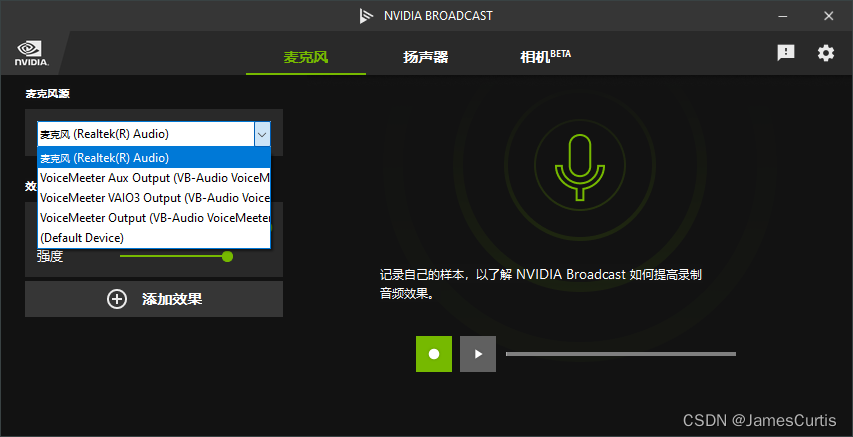Click the 强度 label text
The width and height of the screenshot is (853, 437).
(x=50, y=256)
